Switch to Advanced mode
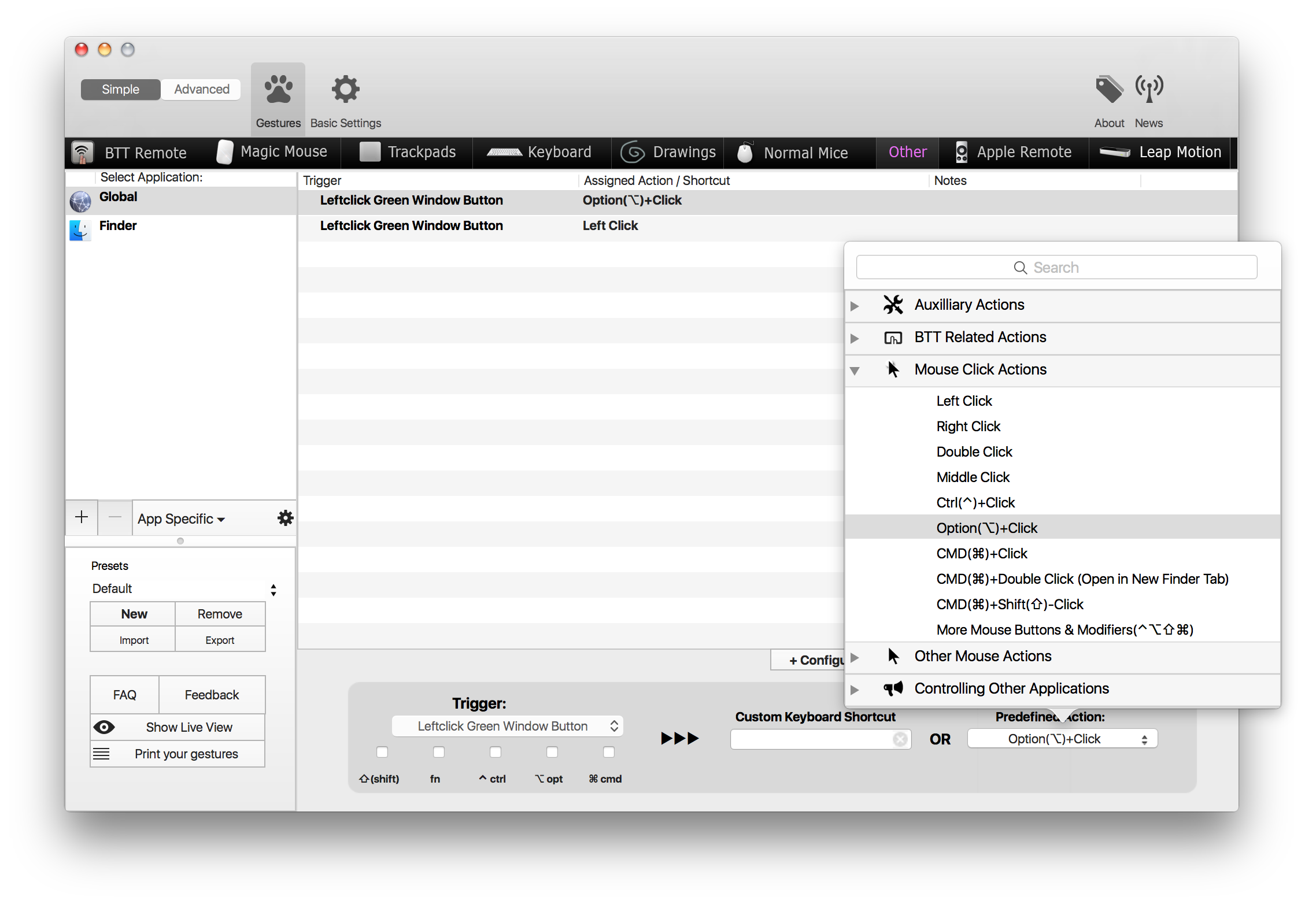Screen dimensions: 1316x904 (x=201, y=90)
